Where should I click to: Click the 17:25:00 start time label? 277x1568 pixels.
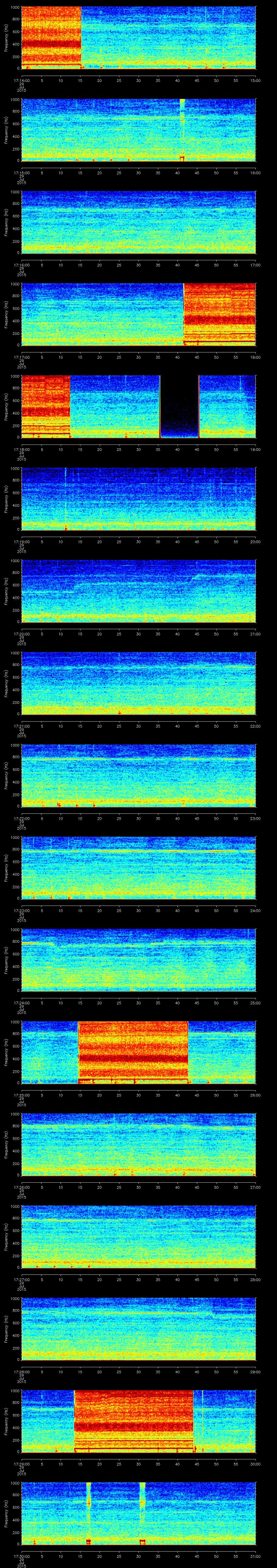[x=21, y=1095]
